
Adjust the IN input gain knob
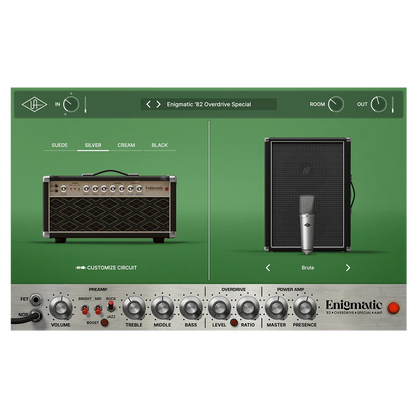click(71, 104)
